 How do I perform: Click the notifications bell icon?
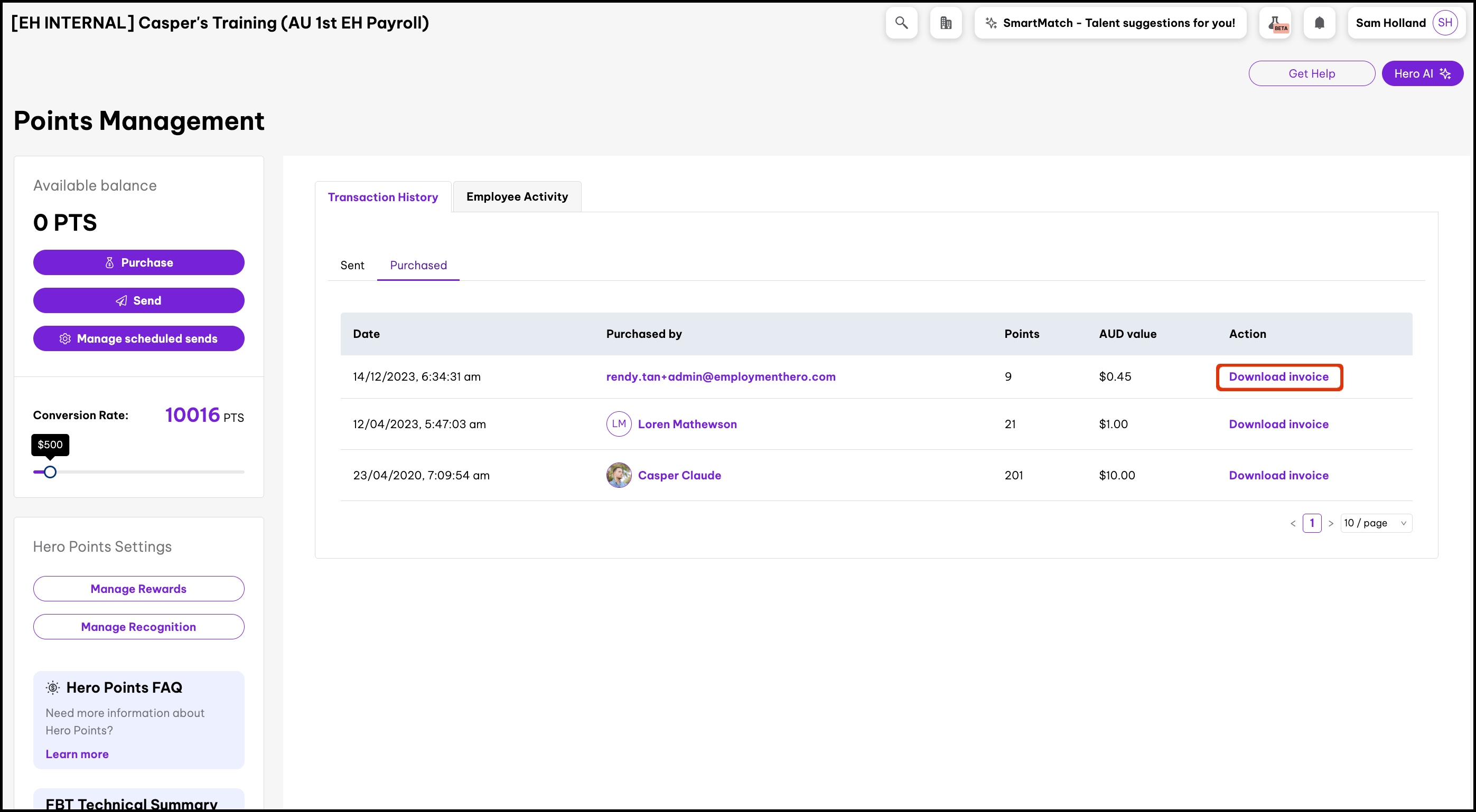click(1319, 23)
